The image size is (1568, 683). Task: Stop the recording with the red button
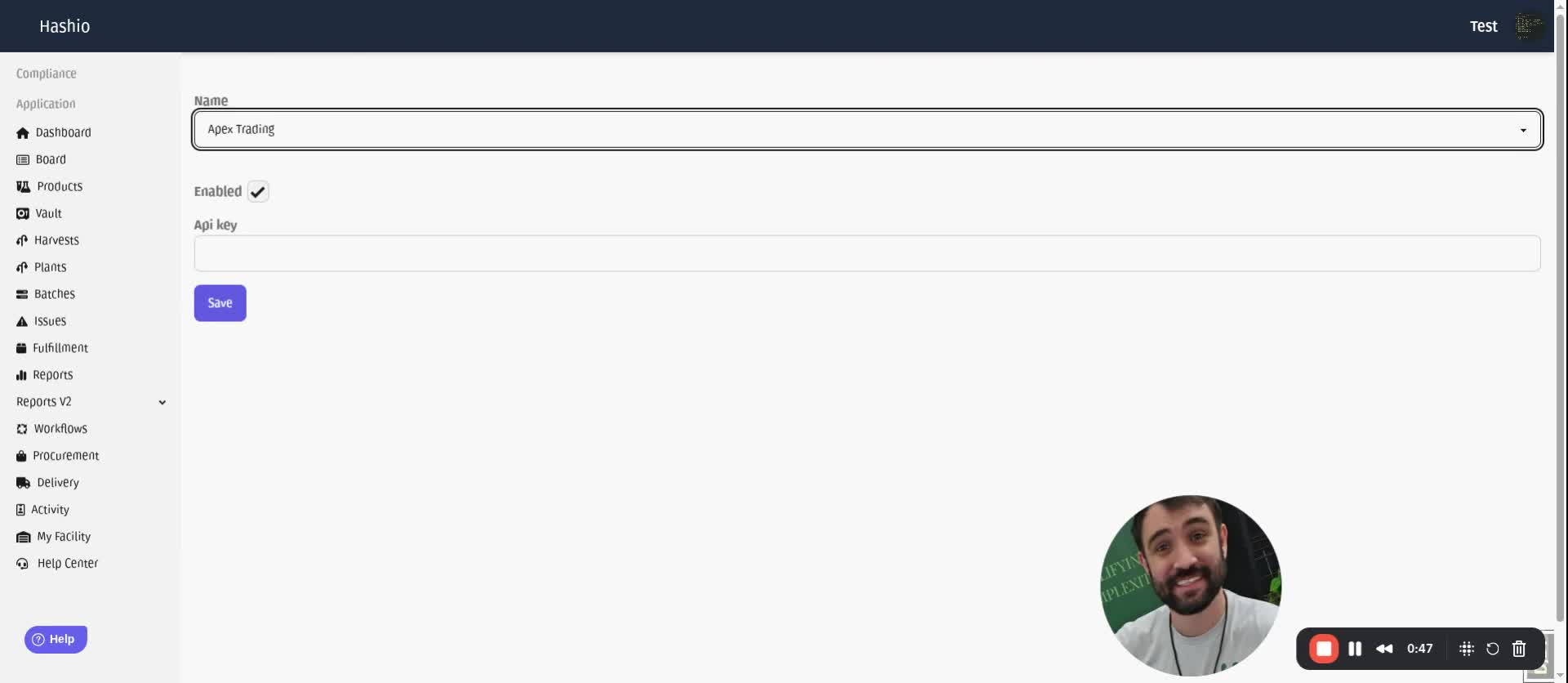(x=1323, y=649)
